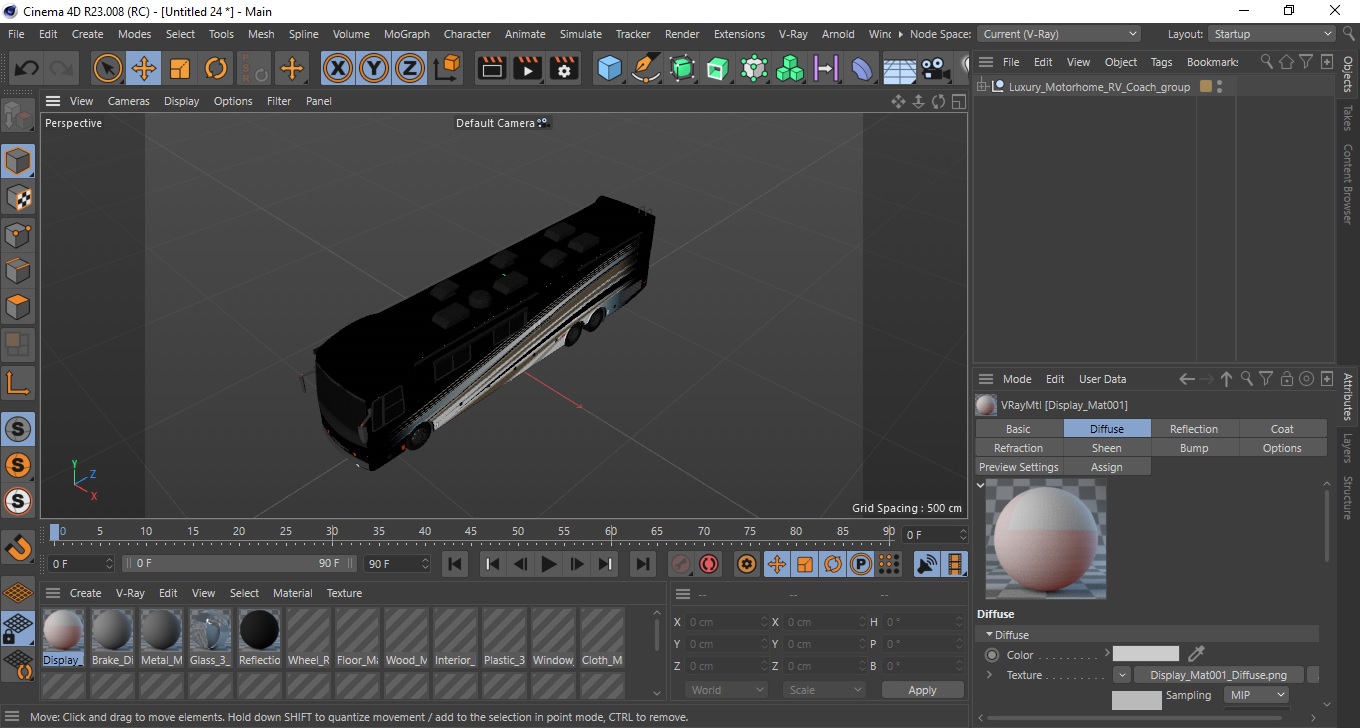Open the Texture dropdown arrow button
The image size is (1360, 728).
pyautogui.click(x=1122, y=675)
